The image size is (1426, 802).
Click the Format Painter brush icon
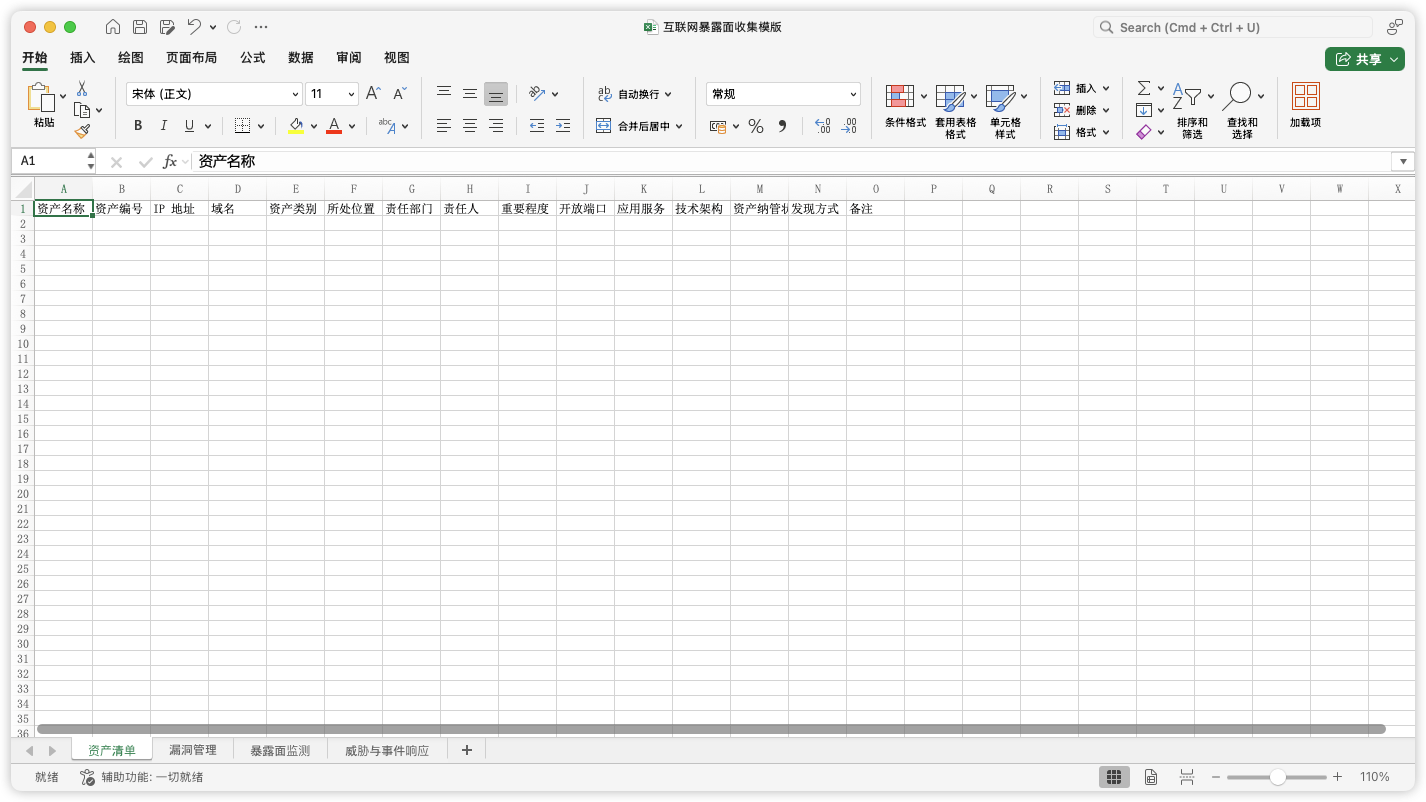click(84, 131)
